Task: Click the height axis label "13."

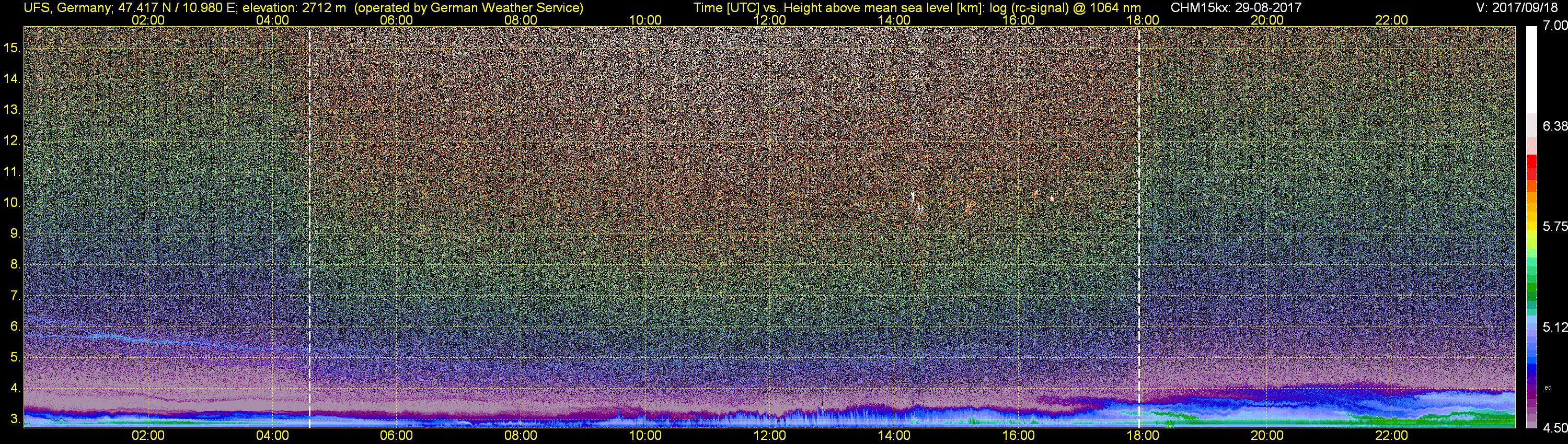Action: click(x=13, y=110)
